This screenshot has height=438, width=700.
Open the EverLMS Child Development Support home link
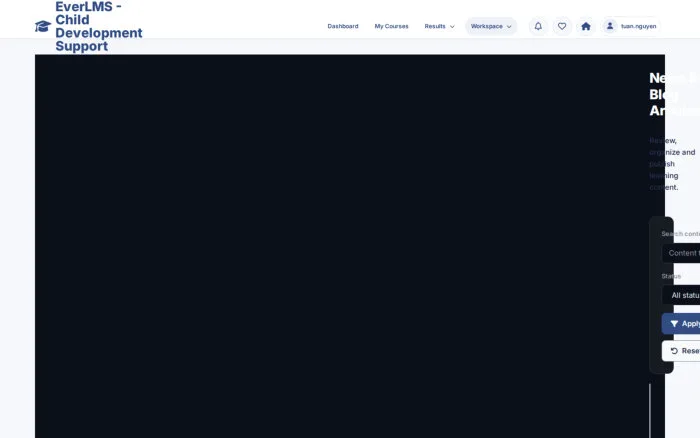click(89, 26)
